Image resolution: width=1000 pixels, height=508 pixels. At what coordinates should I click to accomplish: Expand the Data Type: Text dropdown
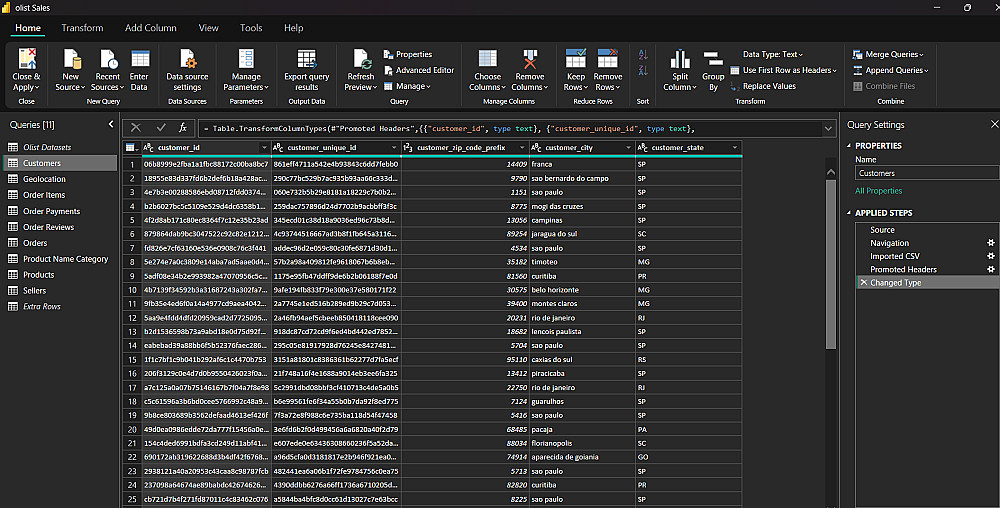click(x=774, y=55)
